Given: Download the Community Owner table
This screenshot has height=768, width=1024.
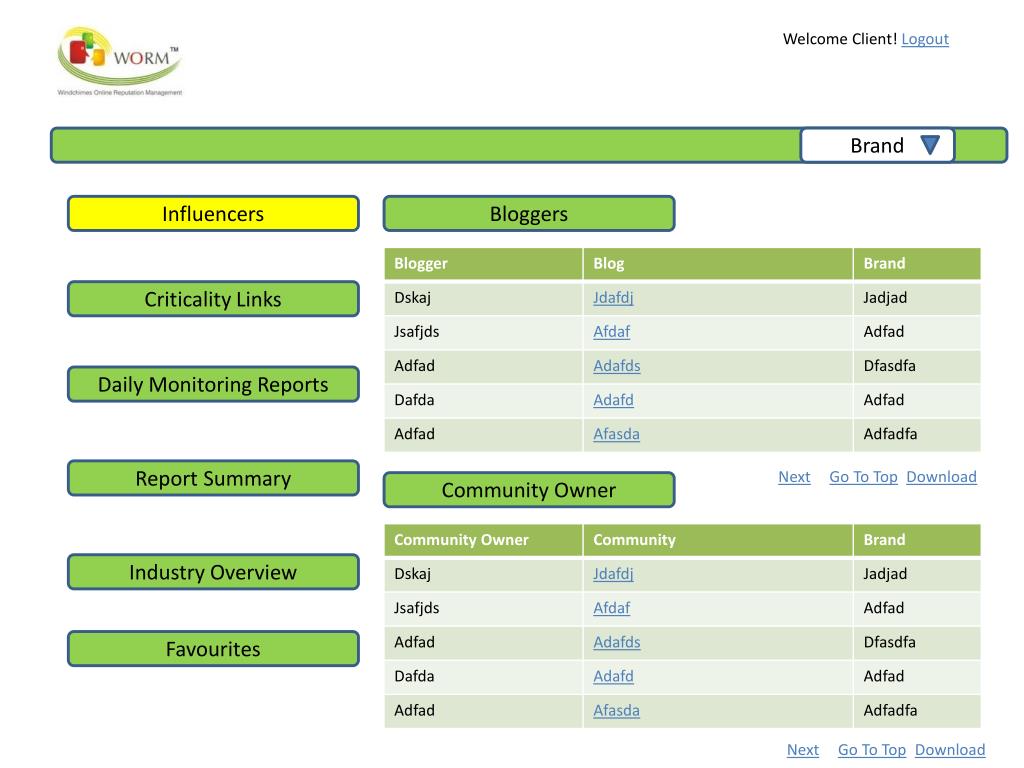Looking at the screenshot, I should (950, 750).
